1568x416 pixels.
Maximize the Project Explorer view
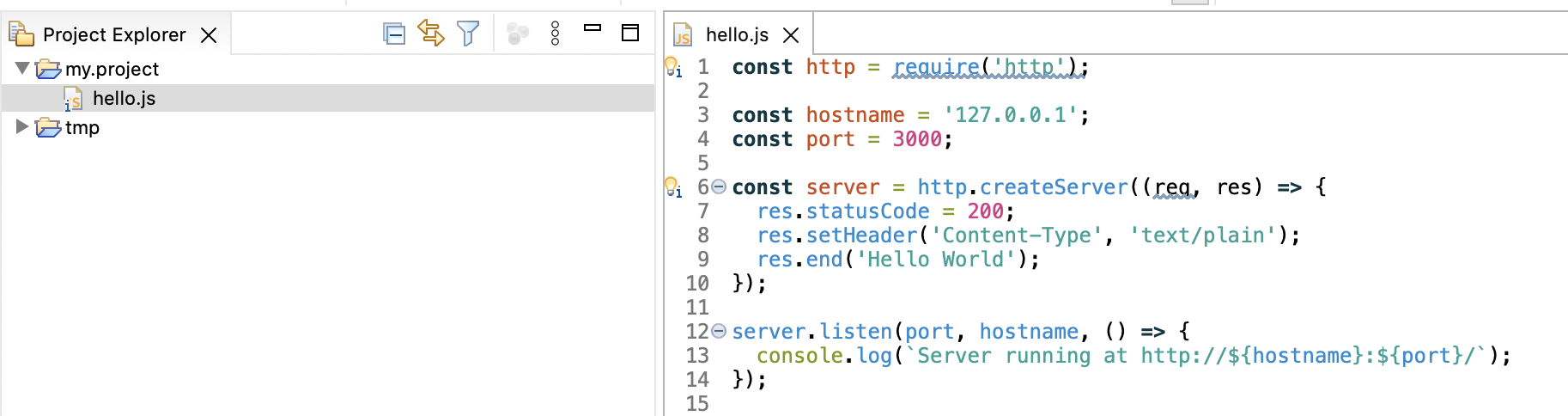click(630, 33)
